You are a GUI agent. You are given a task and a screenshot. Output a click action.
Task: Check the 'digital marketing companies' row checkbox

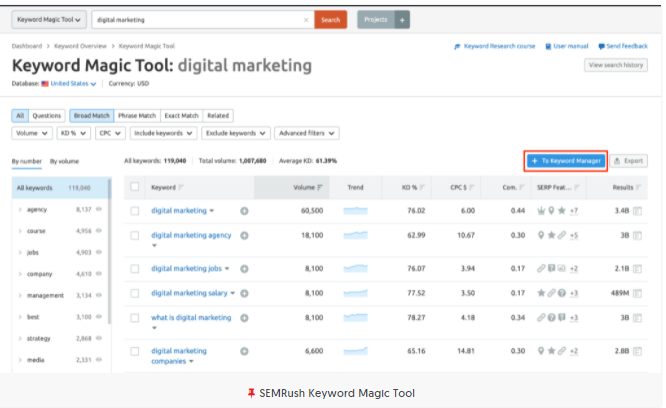135,351
